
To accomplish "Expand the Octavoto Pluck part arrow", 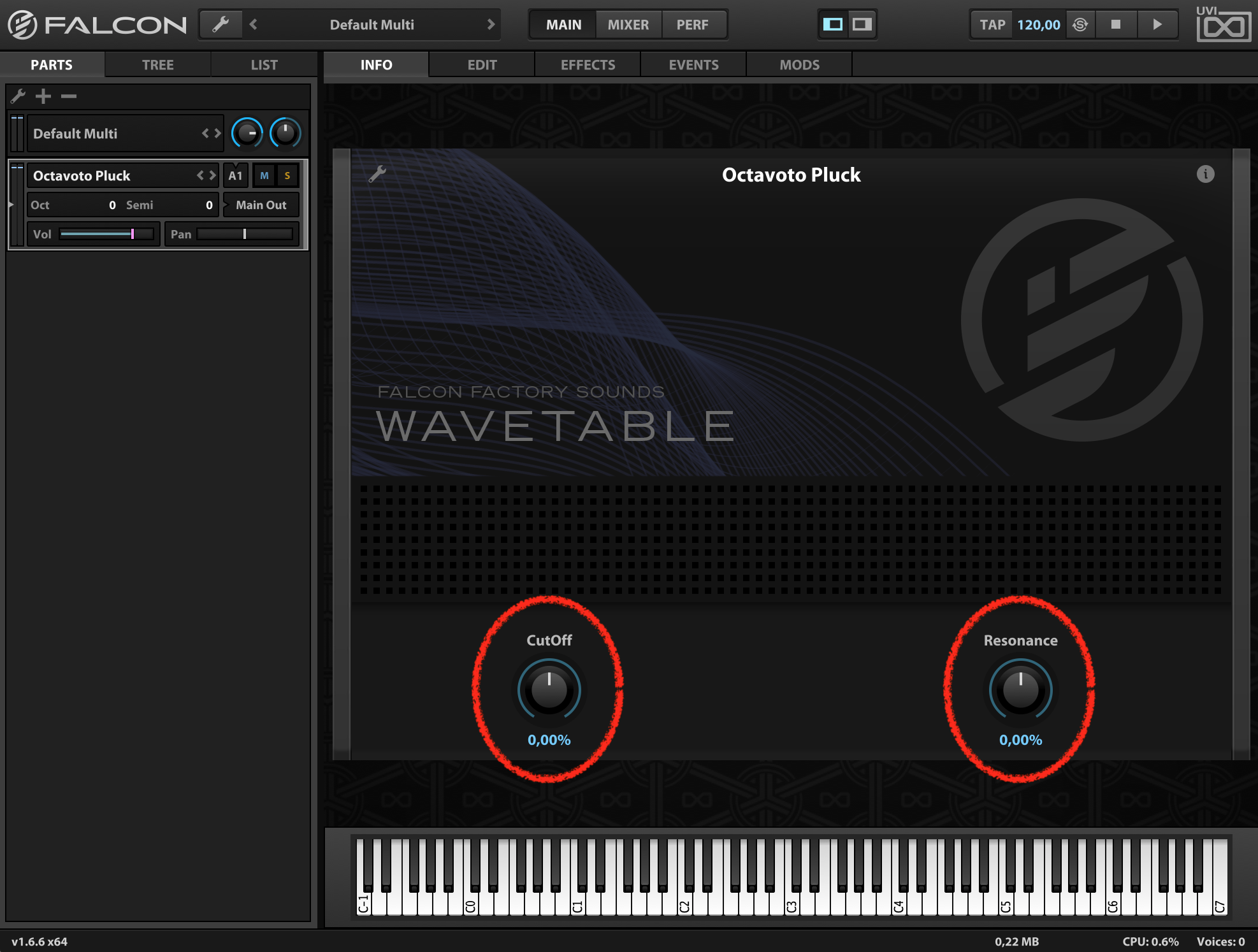I will pos(11,205).
